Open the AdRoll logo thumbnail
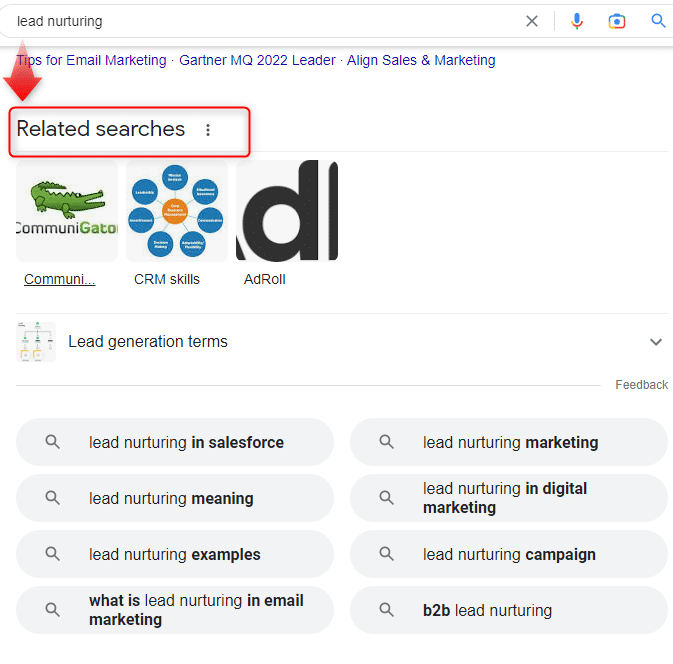This screenshot has width=673, height=664. (x=287, y=211)
